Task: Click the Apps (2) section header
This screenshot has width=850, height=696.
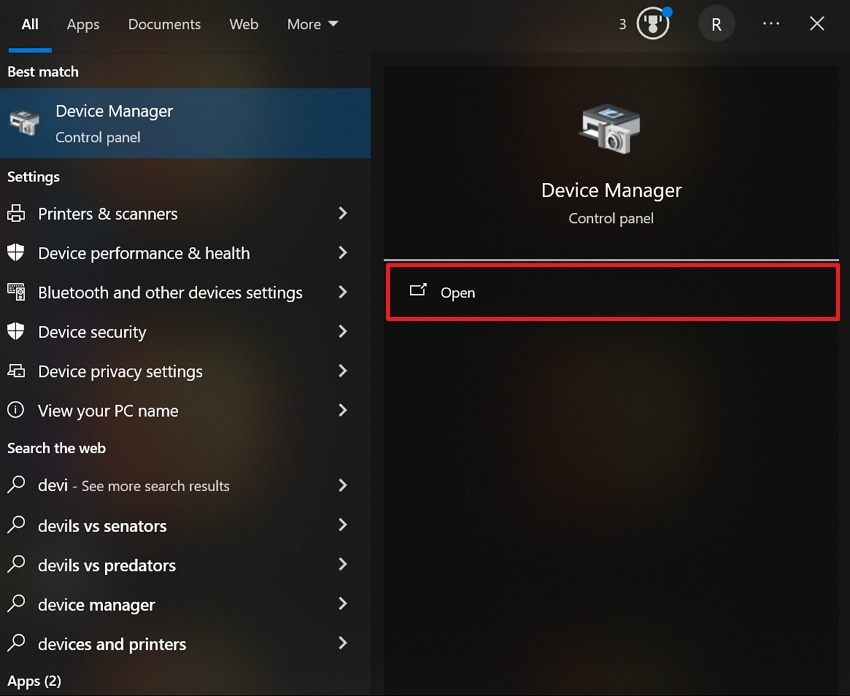Action: tap(34, 680)
